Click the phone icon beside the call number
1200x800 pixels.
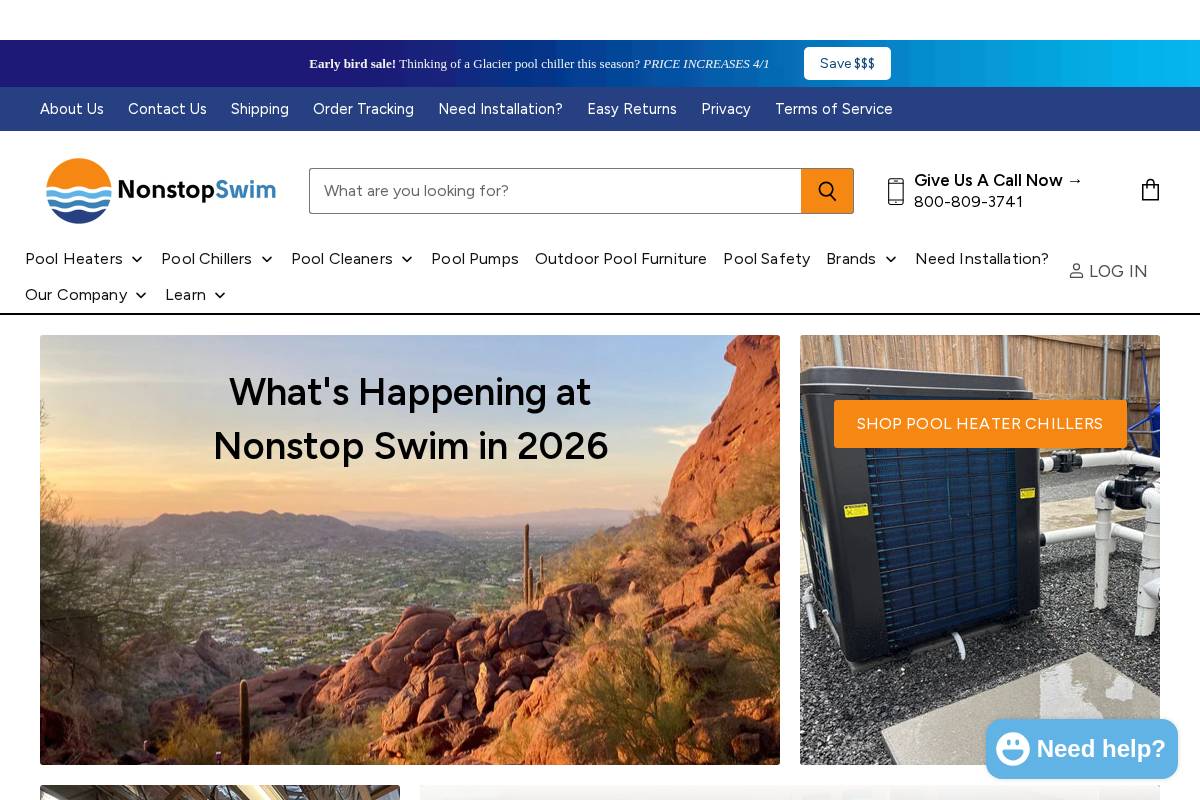(x=895, y=191)
